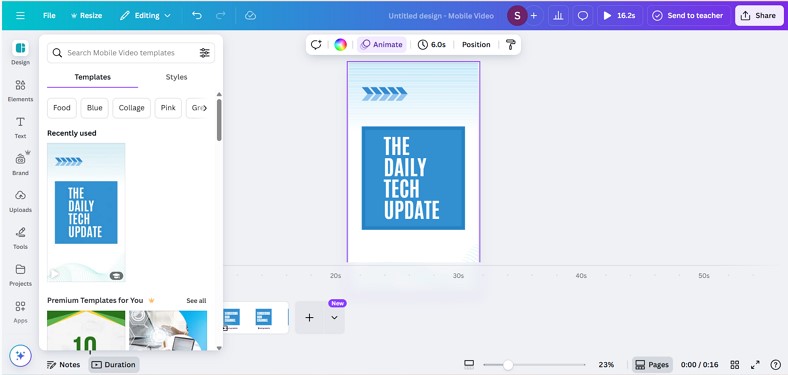Click the 30s timeline marker
The image size is (788, 375).
[x=458, y=276]
